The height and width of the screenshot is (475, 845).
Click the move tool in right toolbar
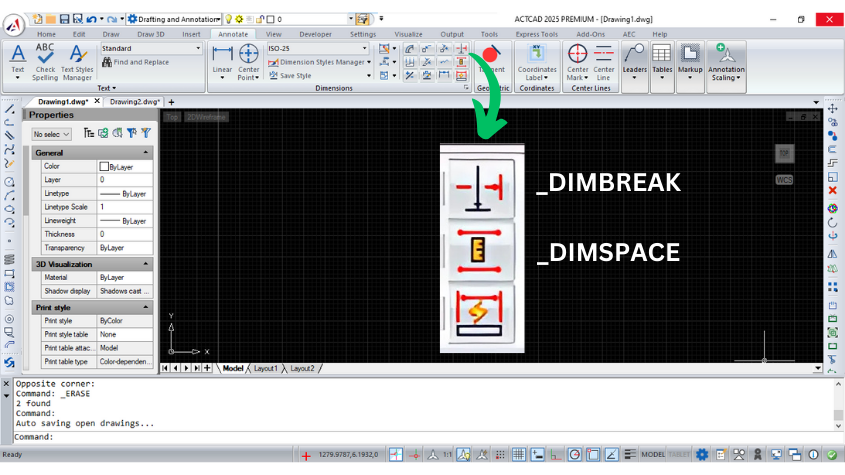833,109
